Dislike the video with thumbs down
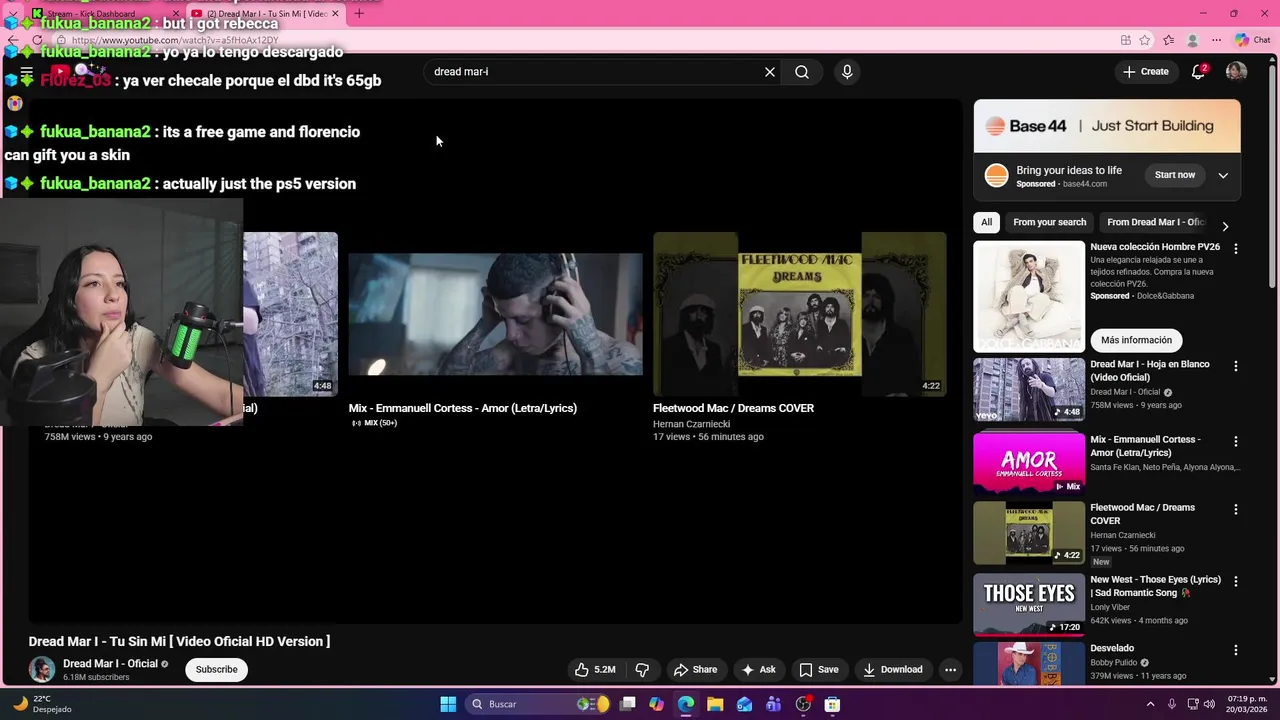1280x720 pixels. 642,670
